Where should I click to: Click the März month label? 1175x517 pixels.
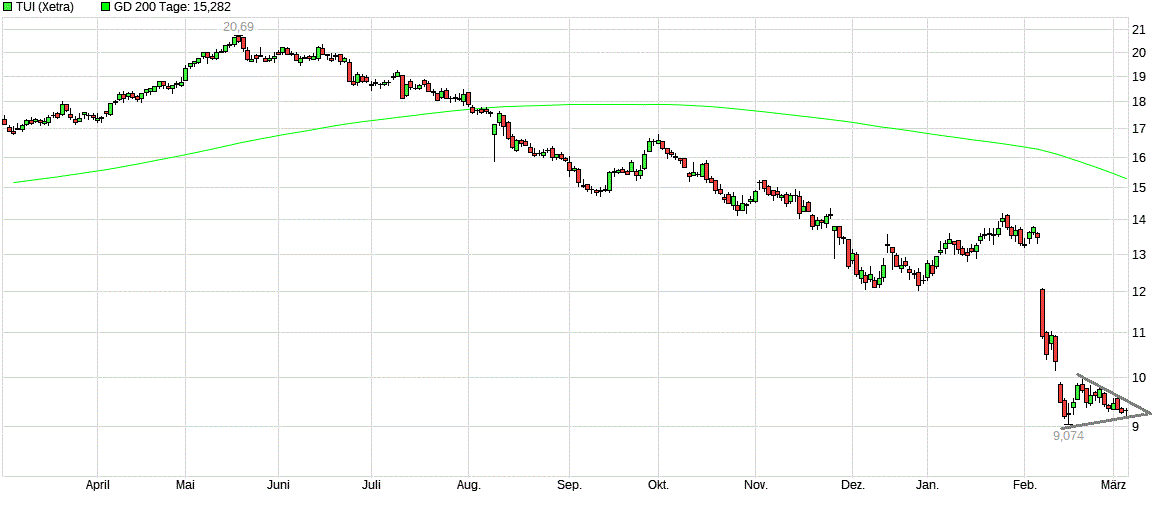tap(1114, 485)
